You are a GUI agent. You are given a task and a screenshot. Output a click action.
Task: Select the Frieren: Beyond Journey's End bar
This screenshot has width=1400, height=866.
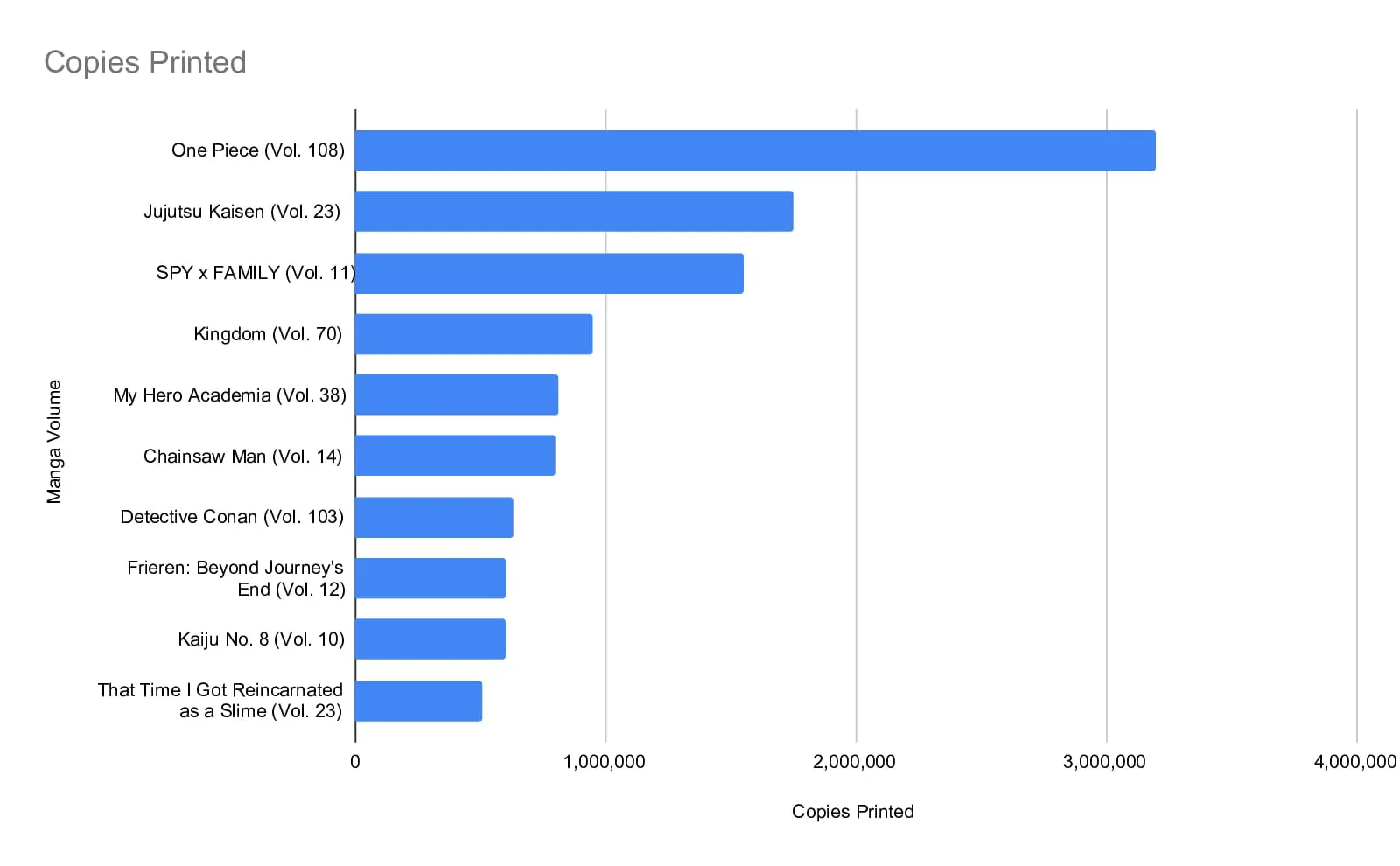(430, 578)
